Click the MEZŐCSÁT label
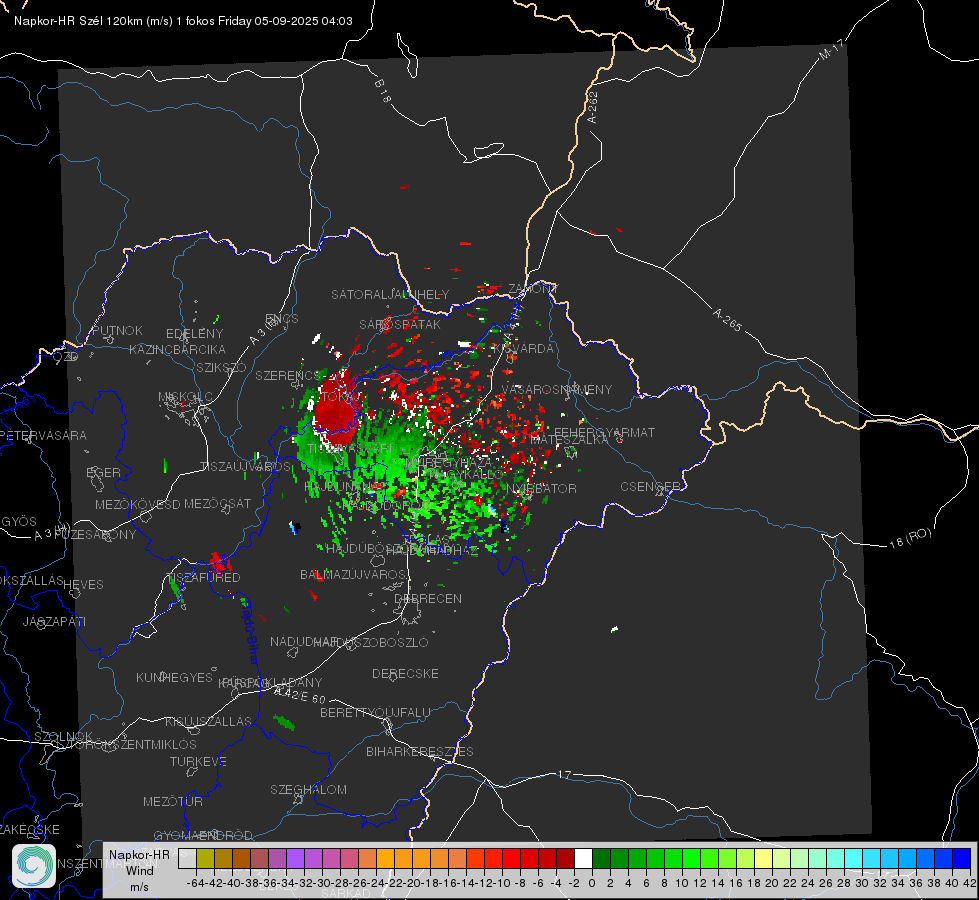The image size is (979, 900). (217, 503)
